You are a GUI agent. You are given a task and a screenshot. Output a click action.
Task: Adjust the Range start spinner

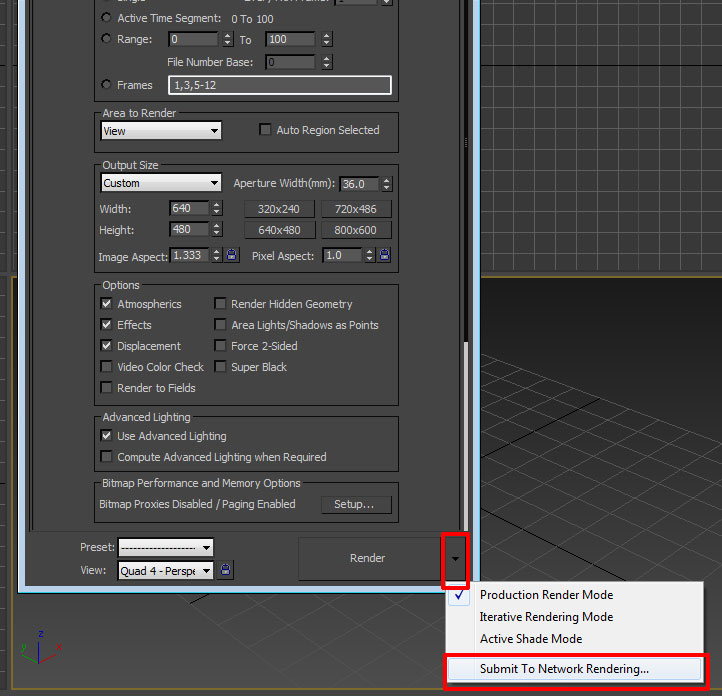(x=228, y=39)
